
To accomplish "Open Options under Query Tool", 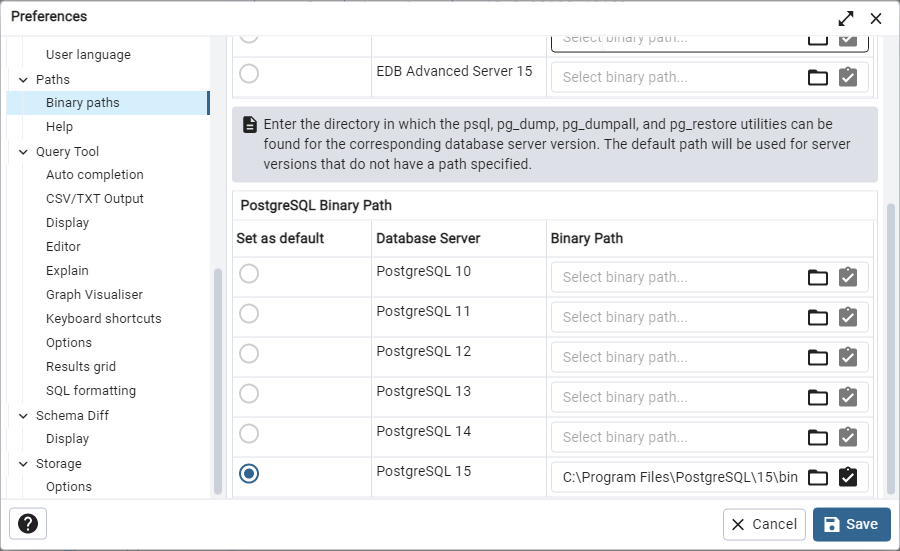I will (69, 343).
